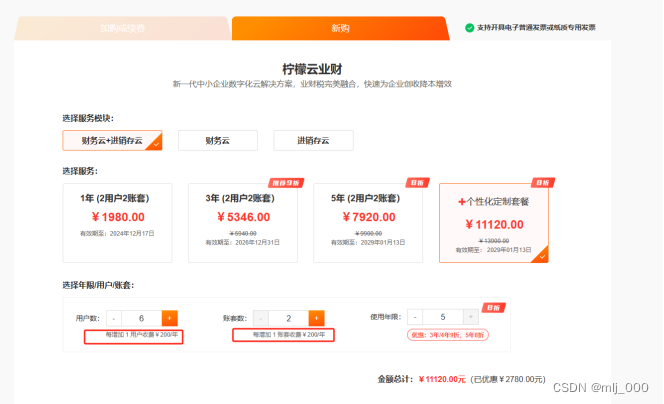Click the 选择服务模块 label
The image size is (664, 404).
pyautogui.click(x=88, y=118)
